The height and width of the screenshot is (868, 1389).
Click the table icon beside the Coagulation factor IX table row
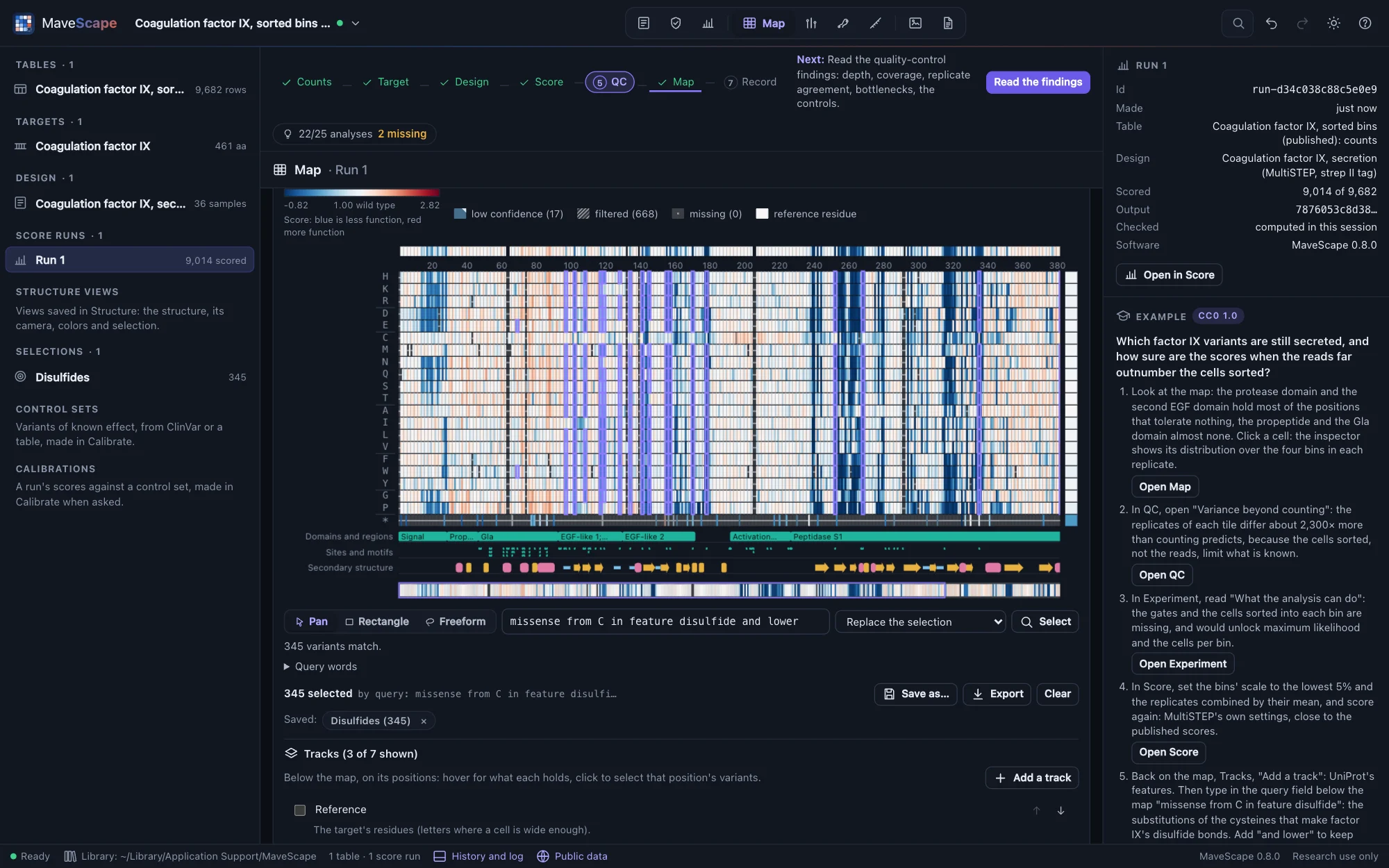click(21, 89)
